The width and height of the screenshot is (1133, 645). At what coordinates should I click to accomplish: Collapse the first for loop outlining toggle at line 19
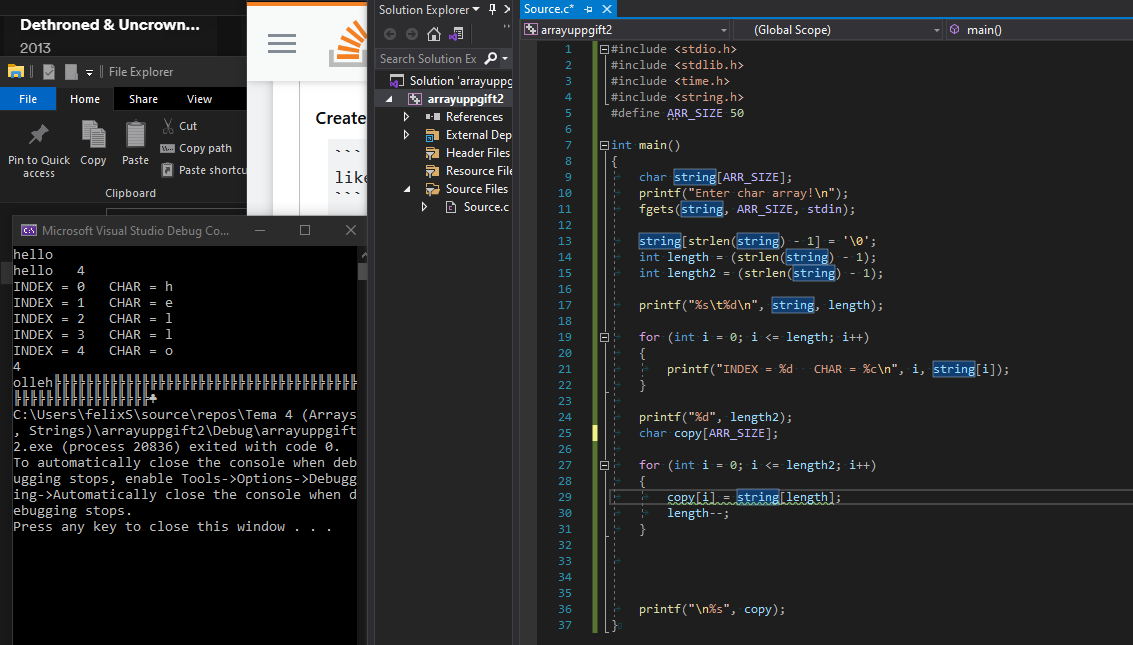604,337
